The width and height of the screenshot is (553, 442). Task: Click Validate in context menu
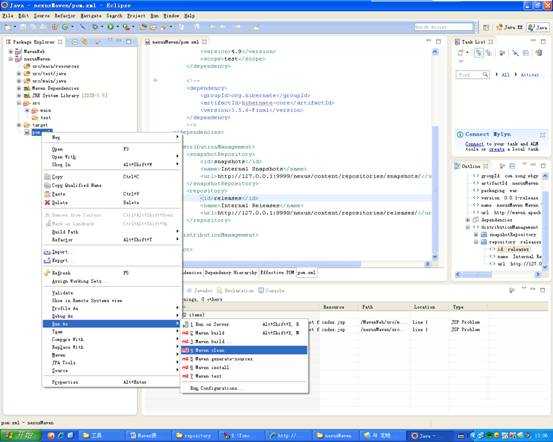click(111, 293)
